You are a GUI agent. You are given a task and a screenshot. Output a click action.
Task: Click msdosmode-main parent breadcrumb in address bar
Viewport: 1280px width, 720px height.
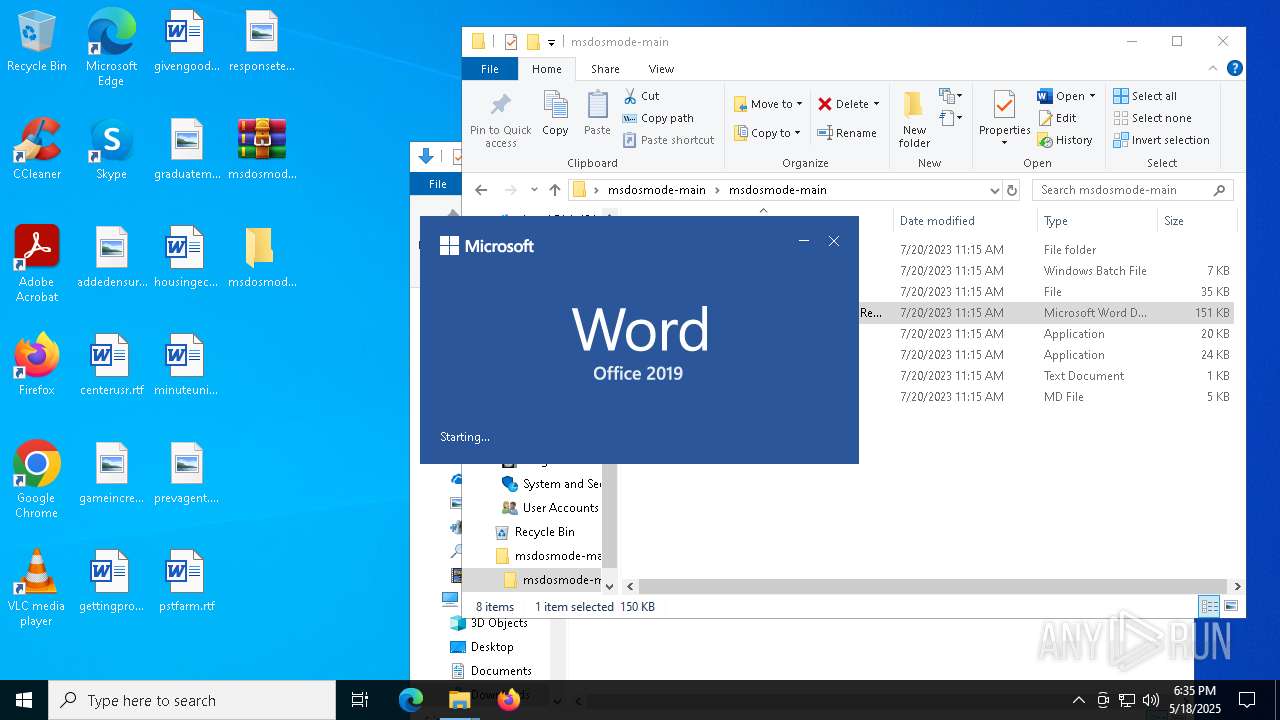coord(656,190)
